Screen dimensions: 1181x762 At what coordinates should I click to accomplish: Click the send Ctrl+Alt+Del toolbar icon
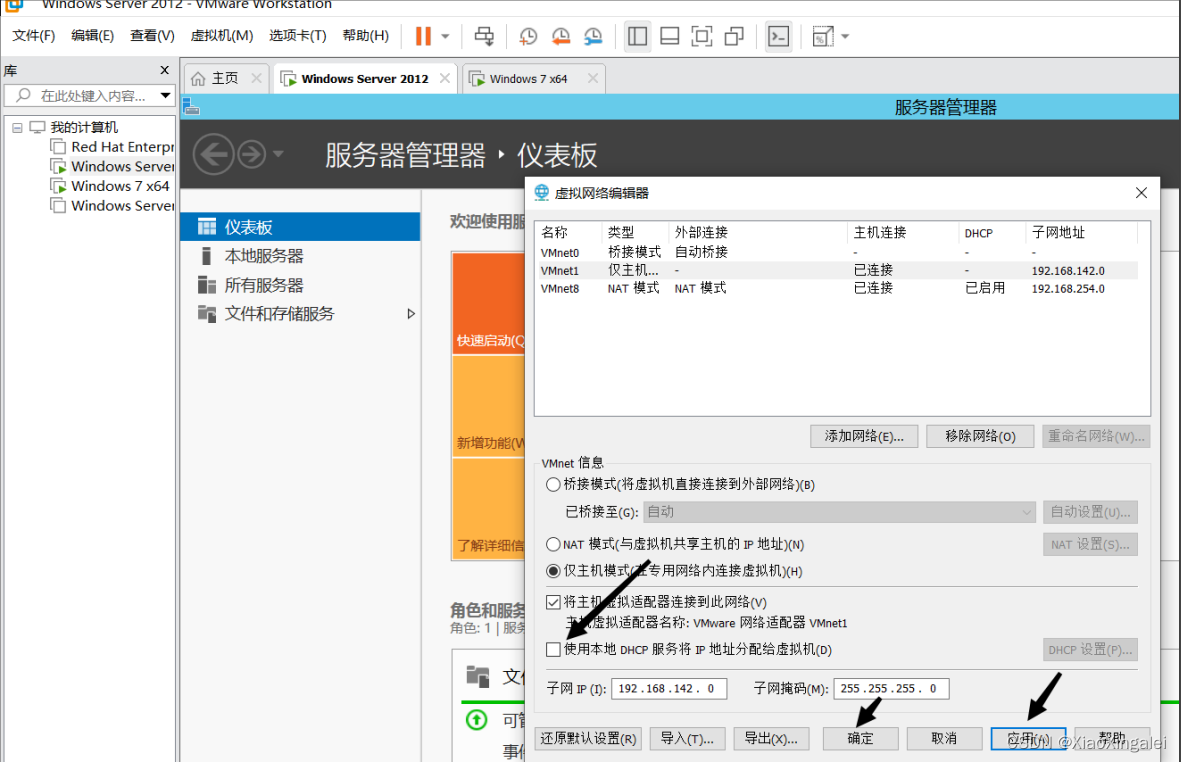pyautogui.click(x=484, y=36)
